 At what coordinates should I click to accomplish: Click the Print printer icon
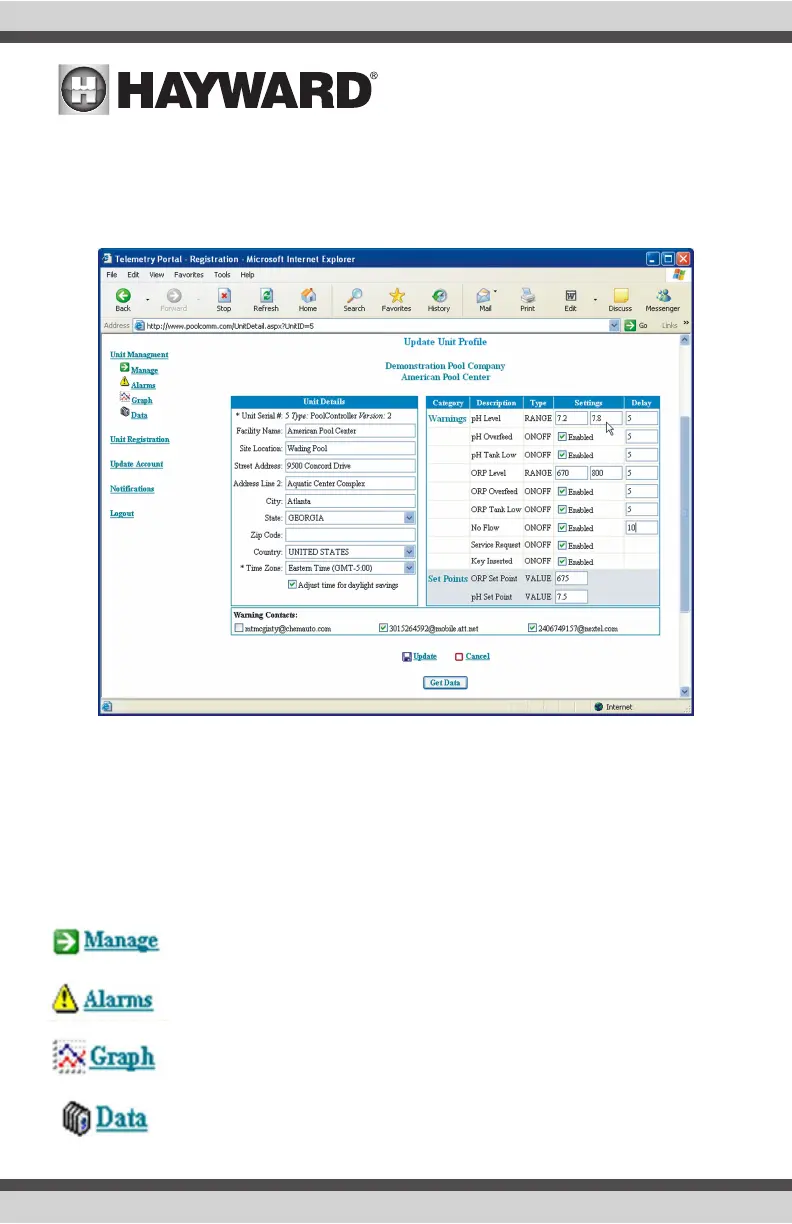(x=527, y=295)
